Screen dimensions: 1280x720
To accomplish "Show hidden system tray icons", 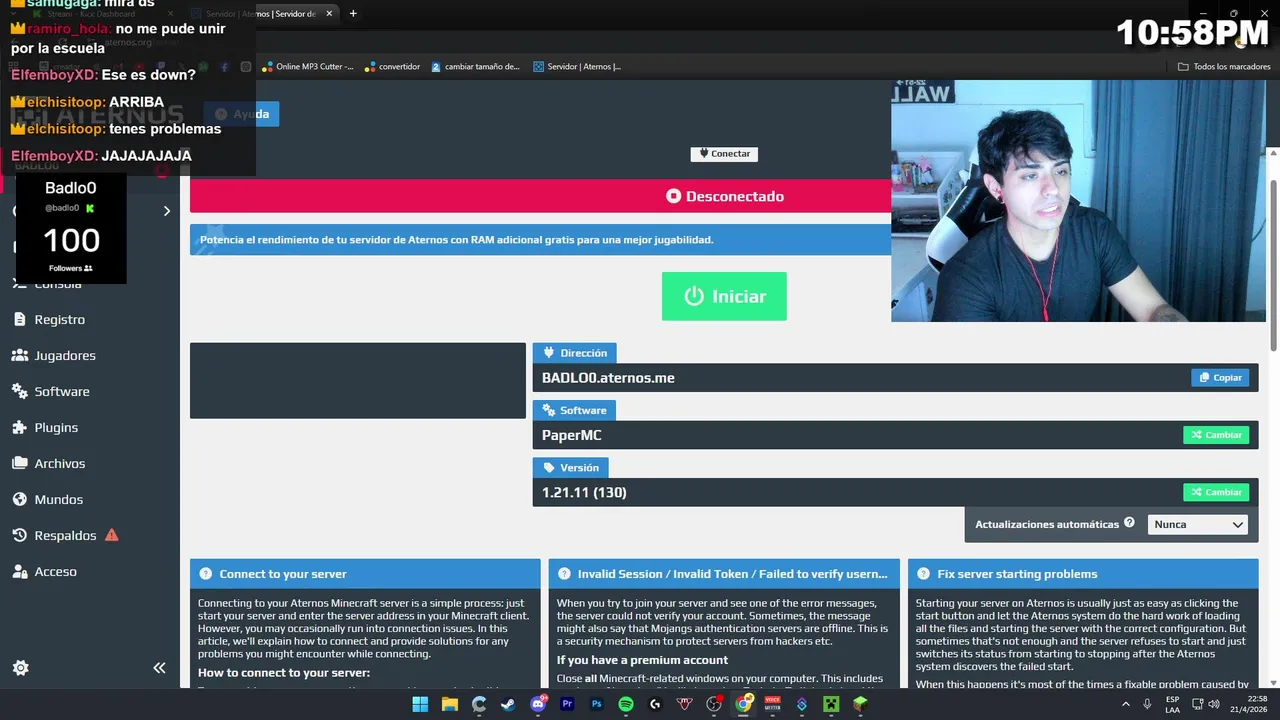I will (1124, 704).
